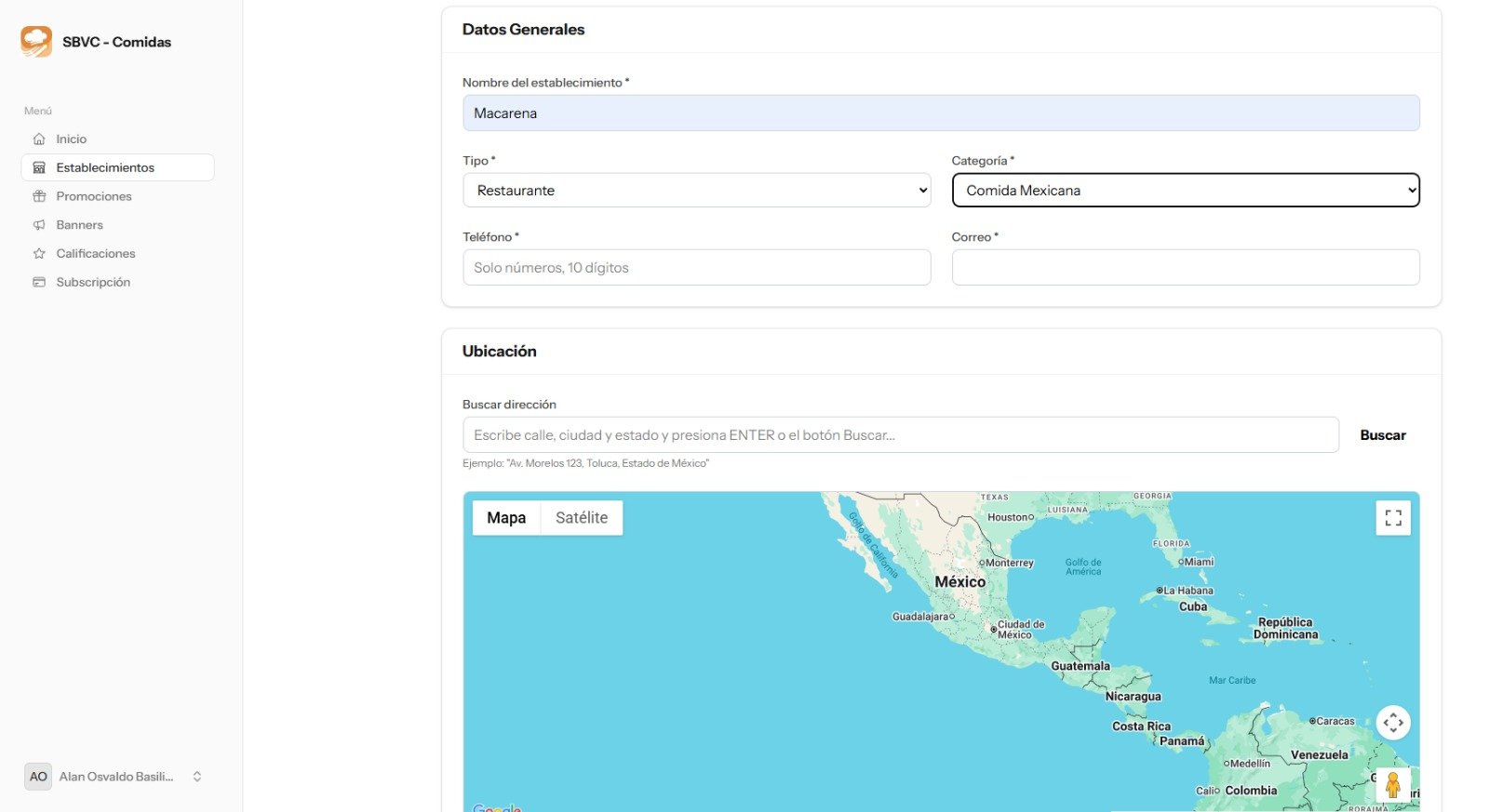Click Caracas on the map
The image size is (1489, 812).
click(x=1333, y=721)
